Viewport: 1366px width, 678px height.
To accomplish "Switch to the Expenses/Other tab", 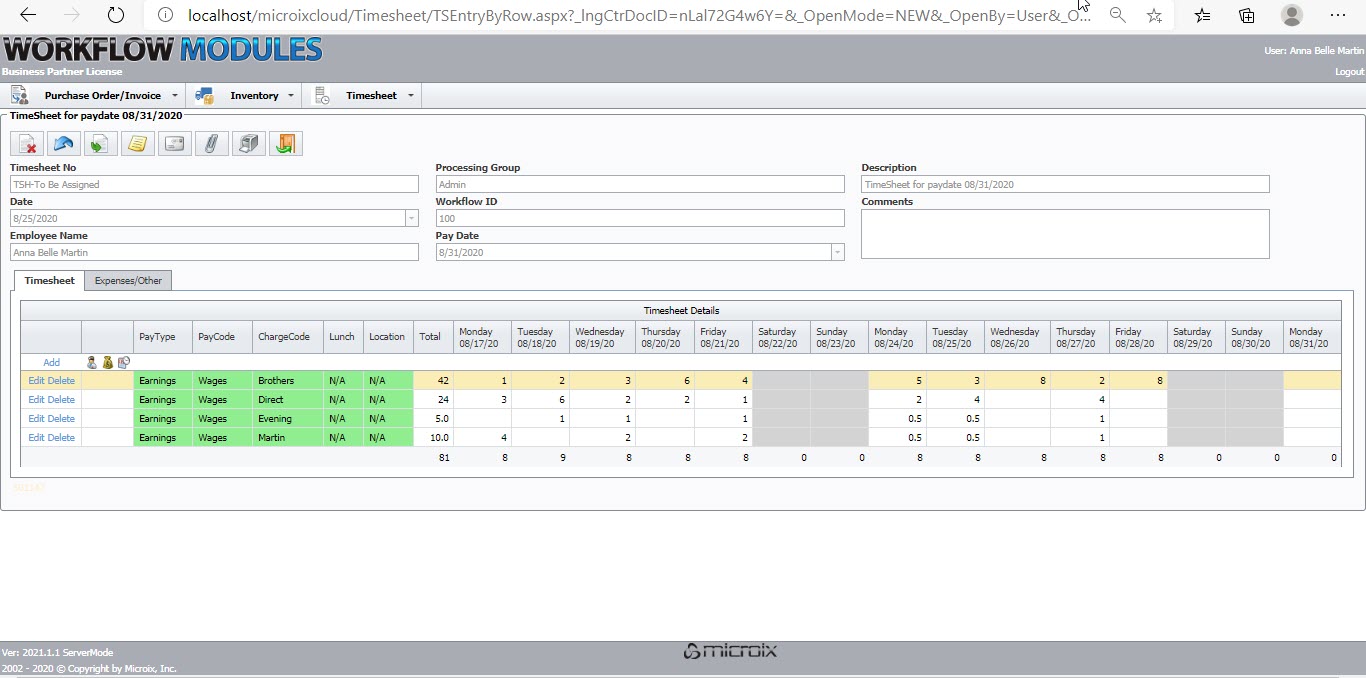I will [128, 281].
